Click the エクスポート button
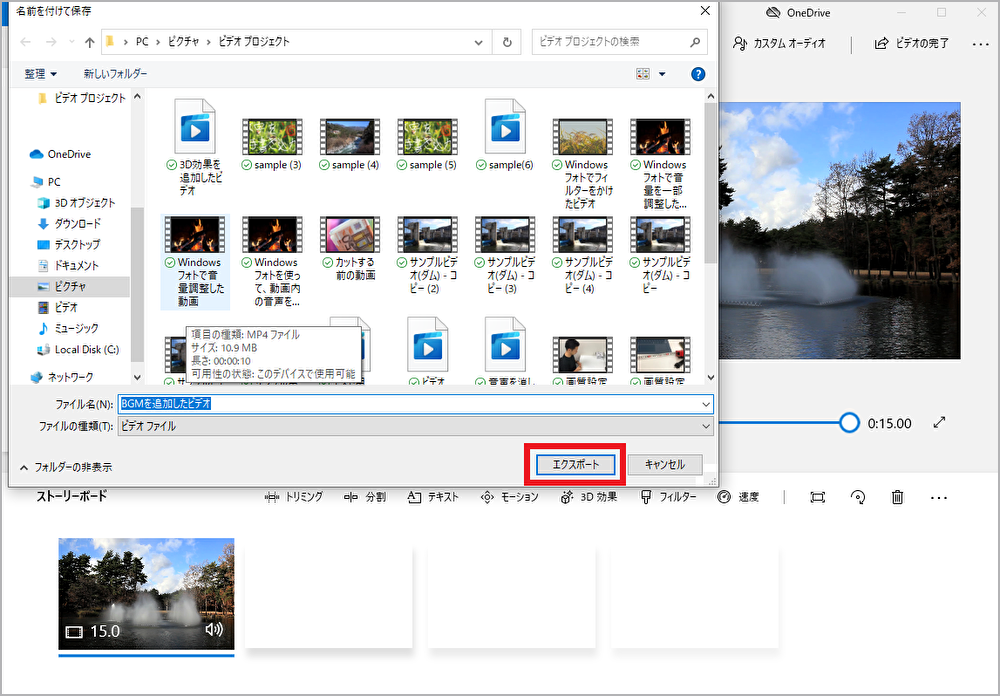 coord(574,465)
